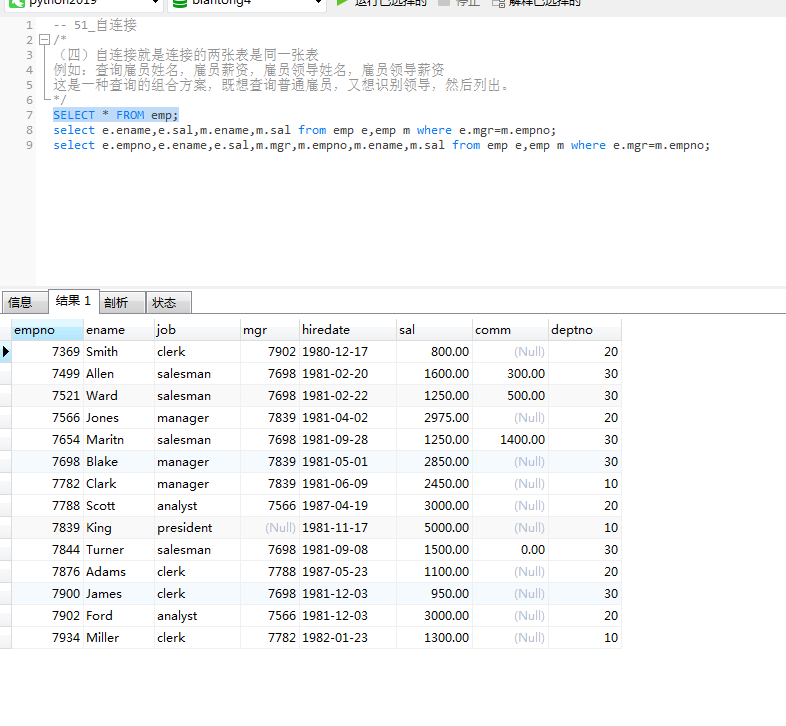Select Miller's mgr 7782 cell
The width and height of the screenshot is (786, 726).
270,638
